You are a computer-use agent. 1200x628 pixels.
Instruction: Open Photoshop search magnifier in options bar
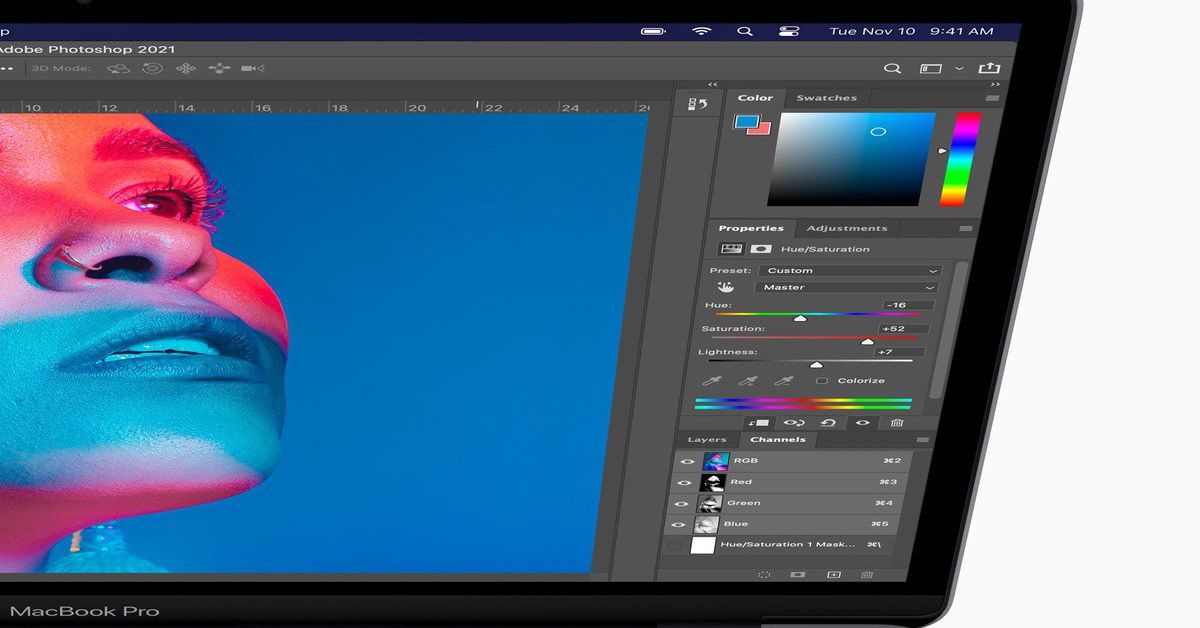[892, 68]
